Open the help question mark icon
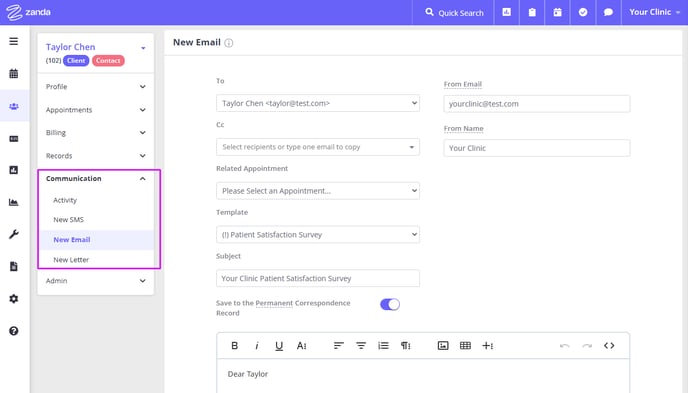 tap(14, 331)
